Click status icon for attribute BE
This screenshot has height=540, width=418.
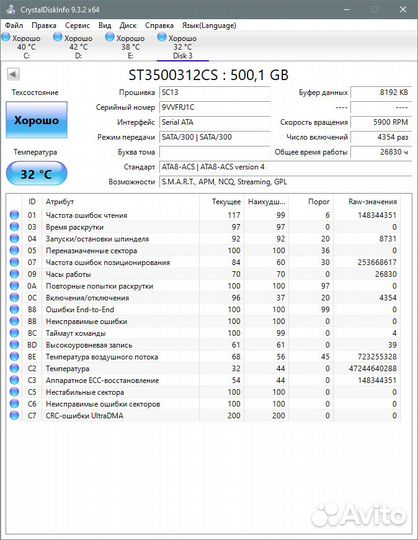[x=14, y=356]
